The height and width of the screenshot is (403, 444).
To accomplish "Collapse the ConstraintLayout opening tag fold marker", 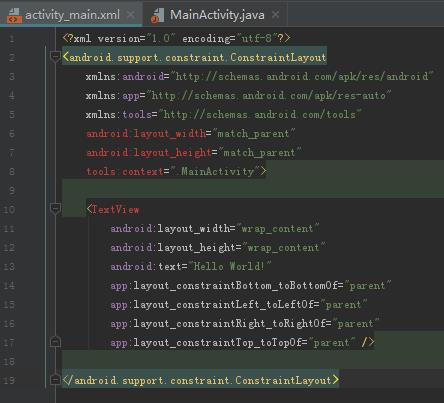I will pyautogui.click(x=55, y=56).
